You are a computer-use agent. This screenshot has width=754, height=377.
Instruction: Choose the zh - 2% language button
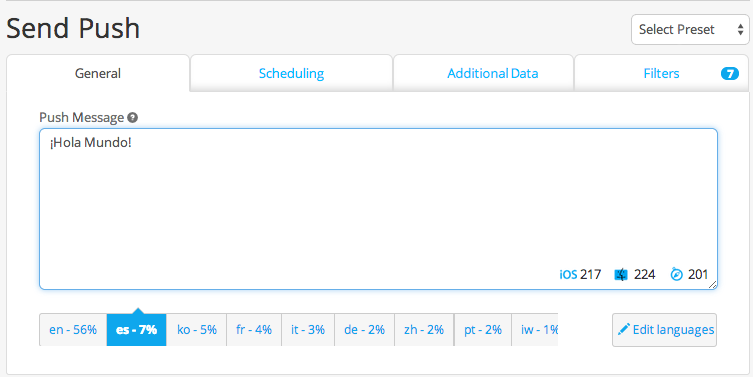pos(424,330)
